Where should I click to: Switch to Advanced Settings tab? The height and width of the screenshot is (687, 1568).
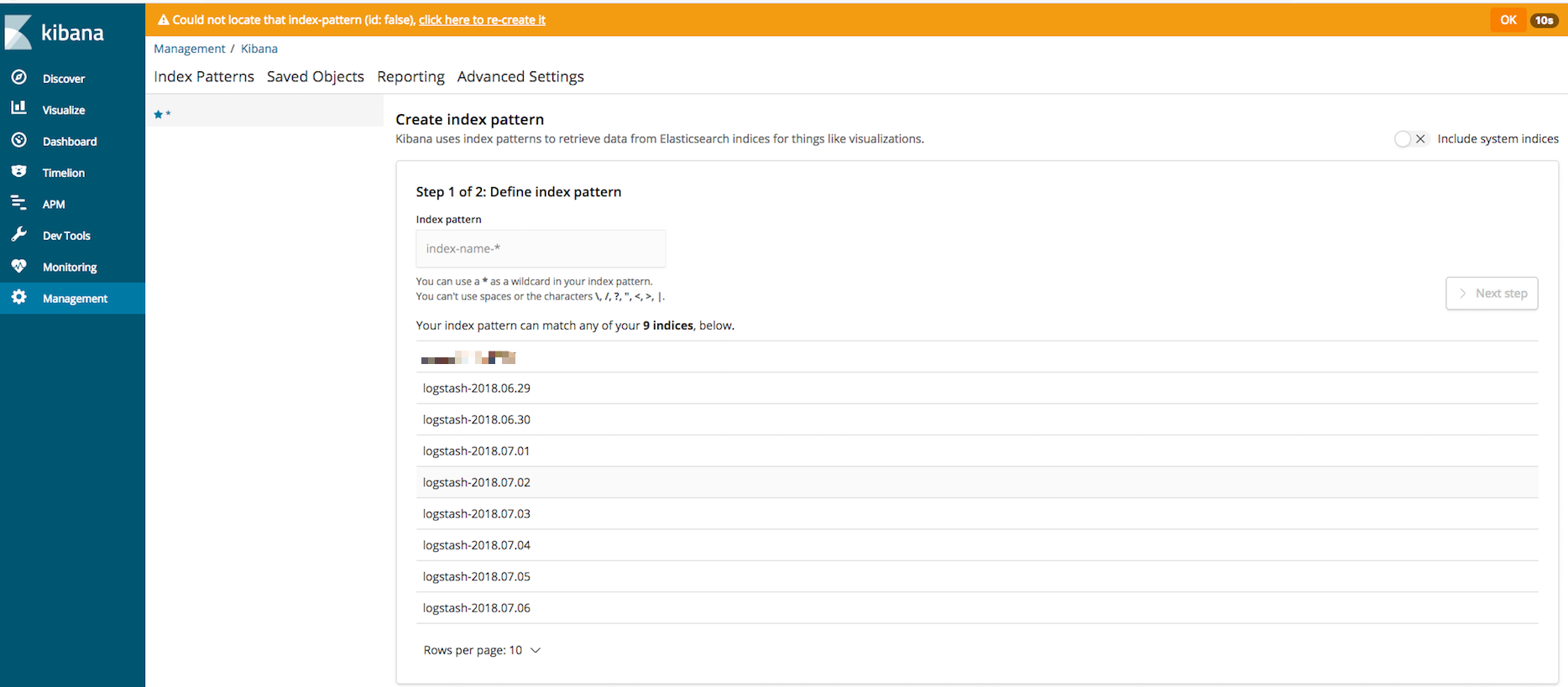[520, 76]
